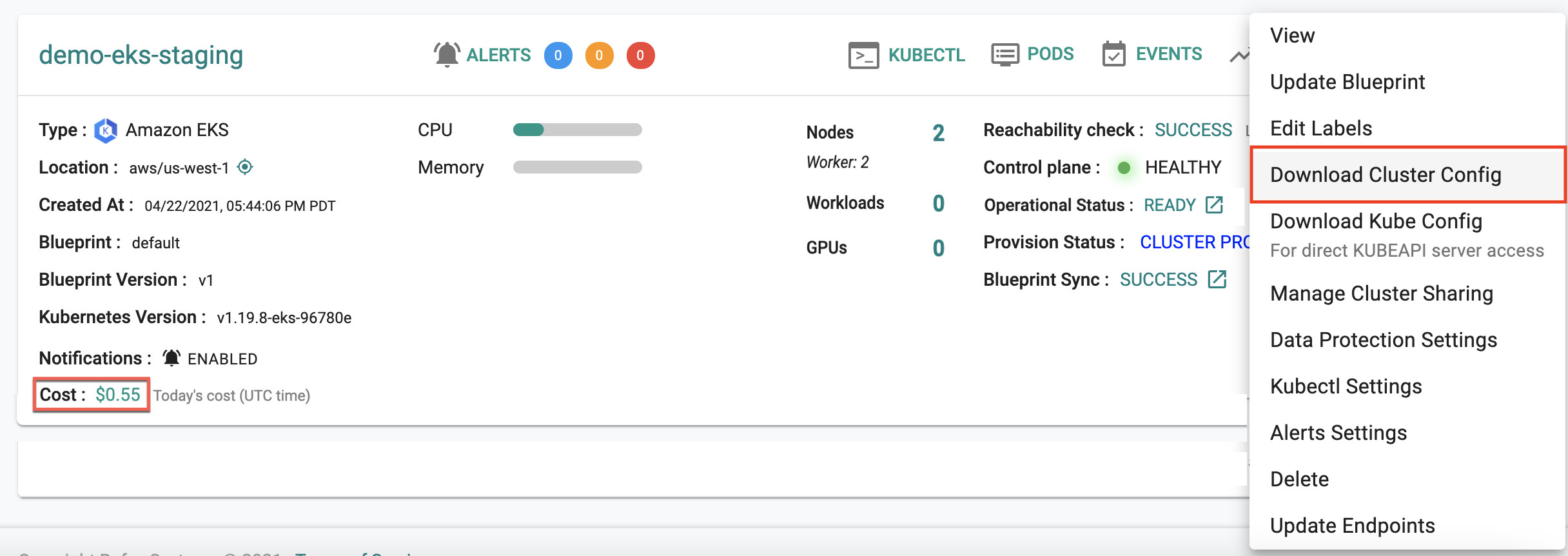
Task: Click the READY operational status link
Action: 1170,205
